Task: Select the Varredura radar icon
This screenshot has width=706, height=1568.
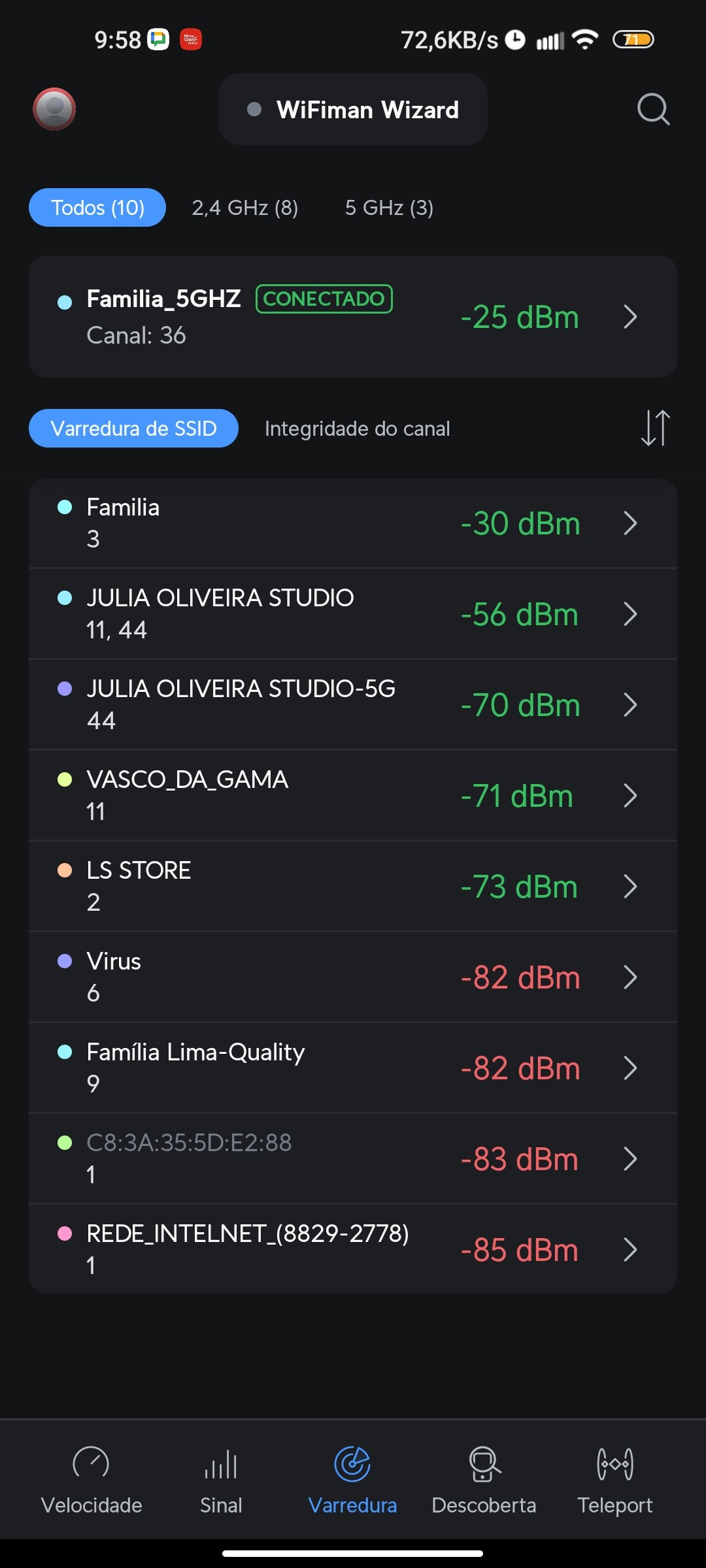Action: coord(352,1463)
